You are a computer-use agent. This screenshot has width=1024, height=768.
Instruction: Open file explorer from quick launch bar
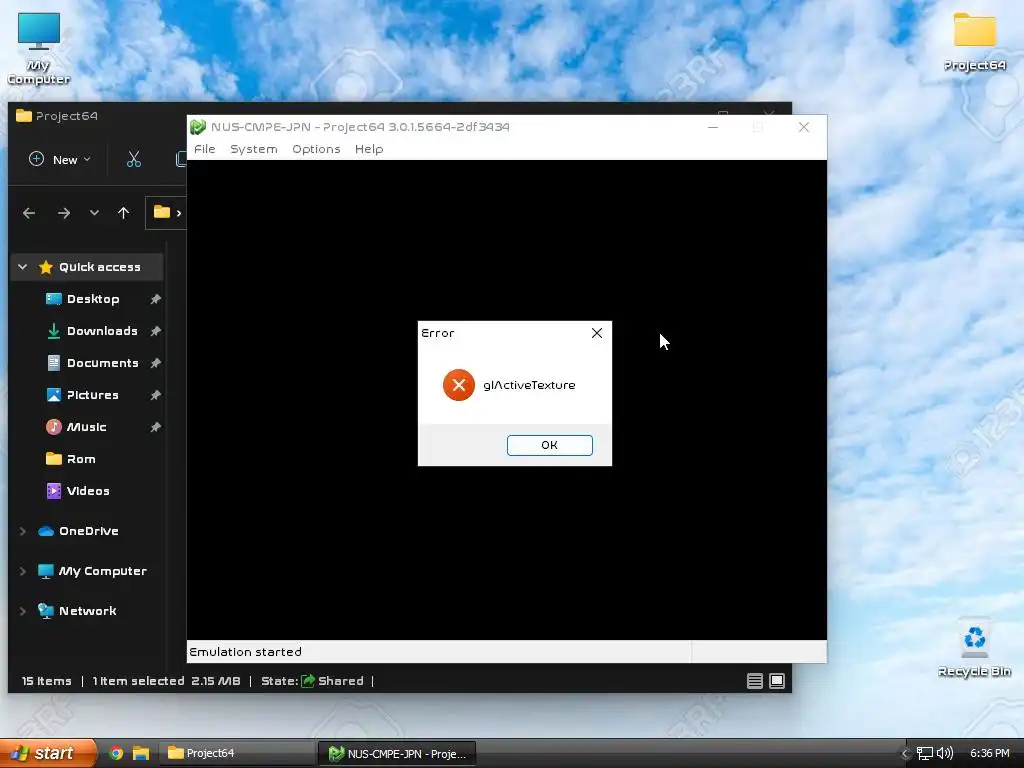[141, 753]
